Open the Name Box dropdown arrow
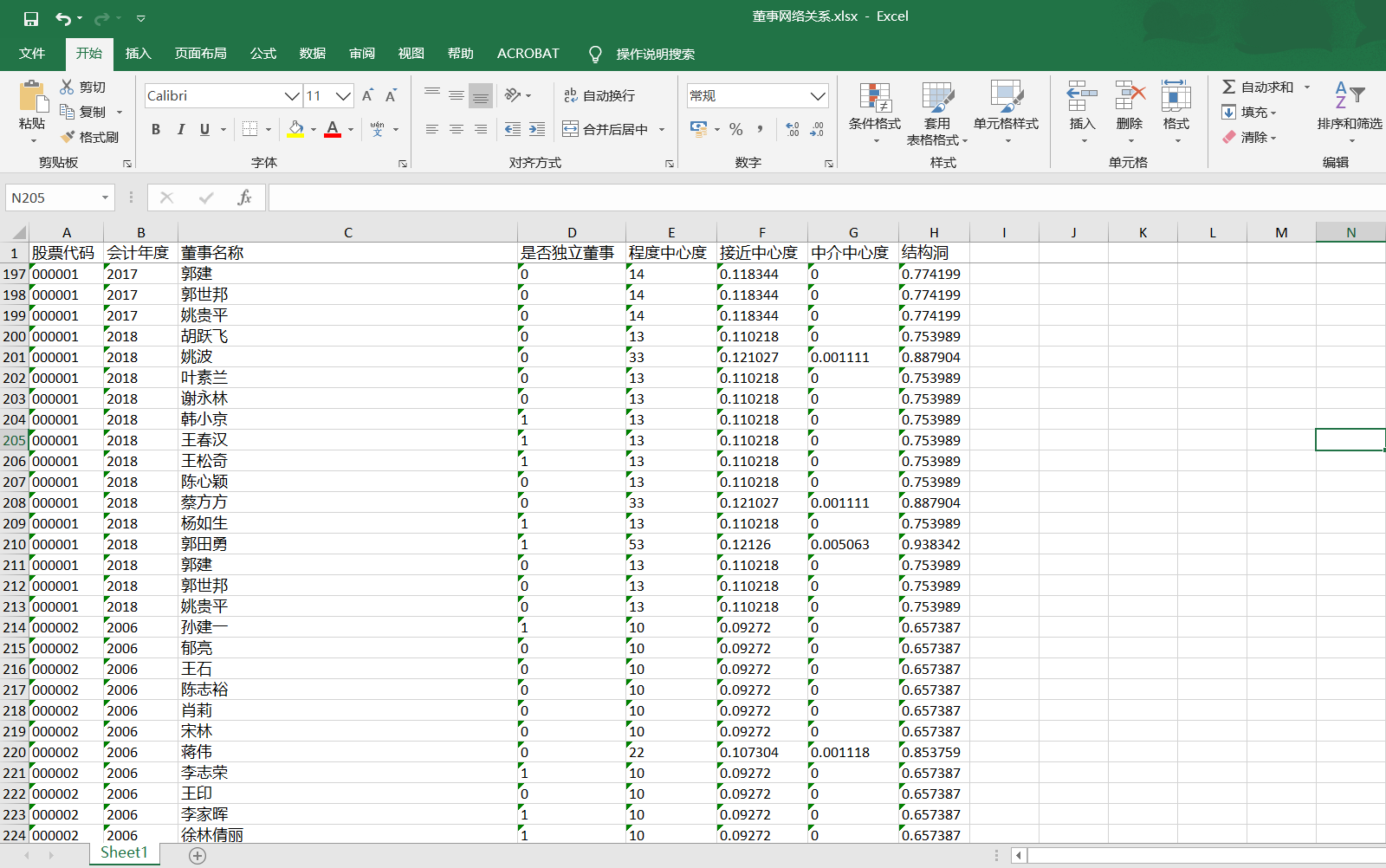The width and height of the screenshot is (1386, 868). tap(105, 198)
